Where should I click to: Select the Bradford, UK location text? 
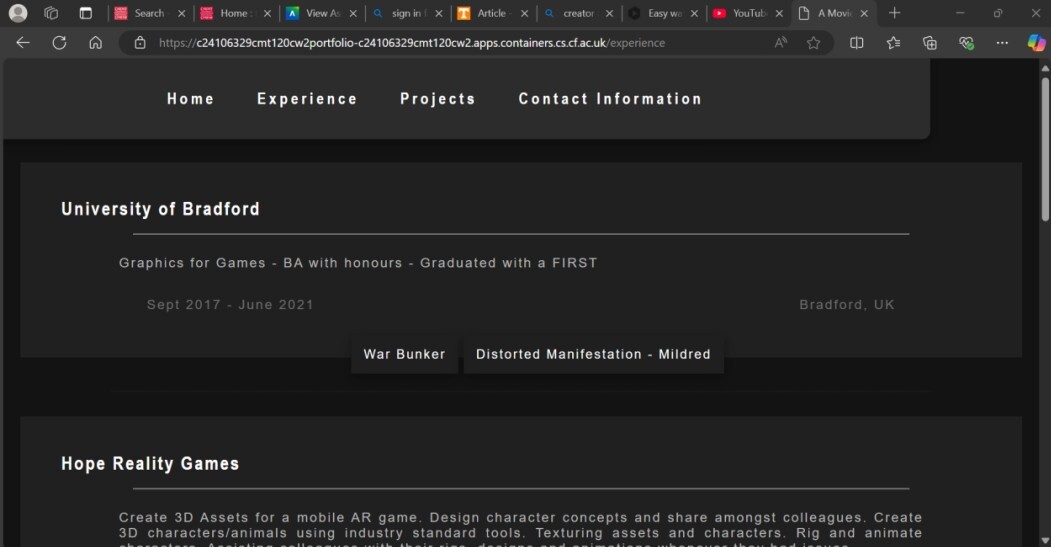click(847, 304)
